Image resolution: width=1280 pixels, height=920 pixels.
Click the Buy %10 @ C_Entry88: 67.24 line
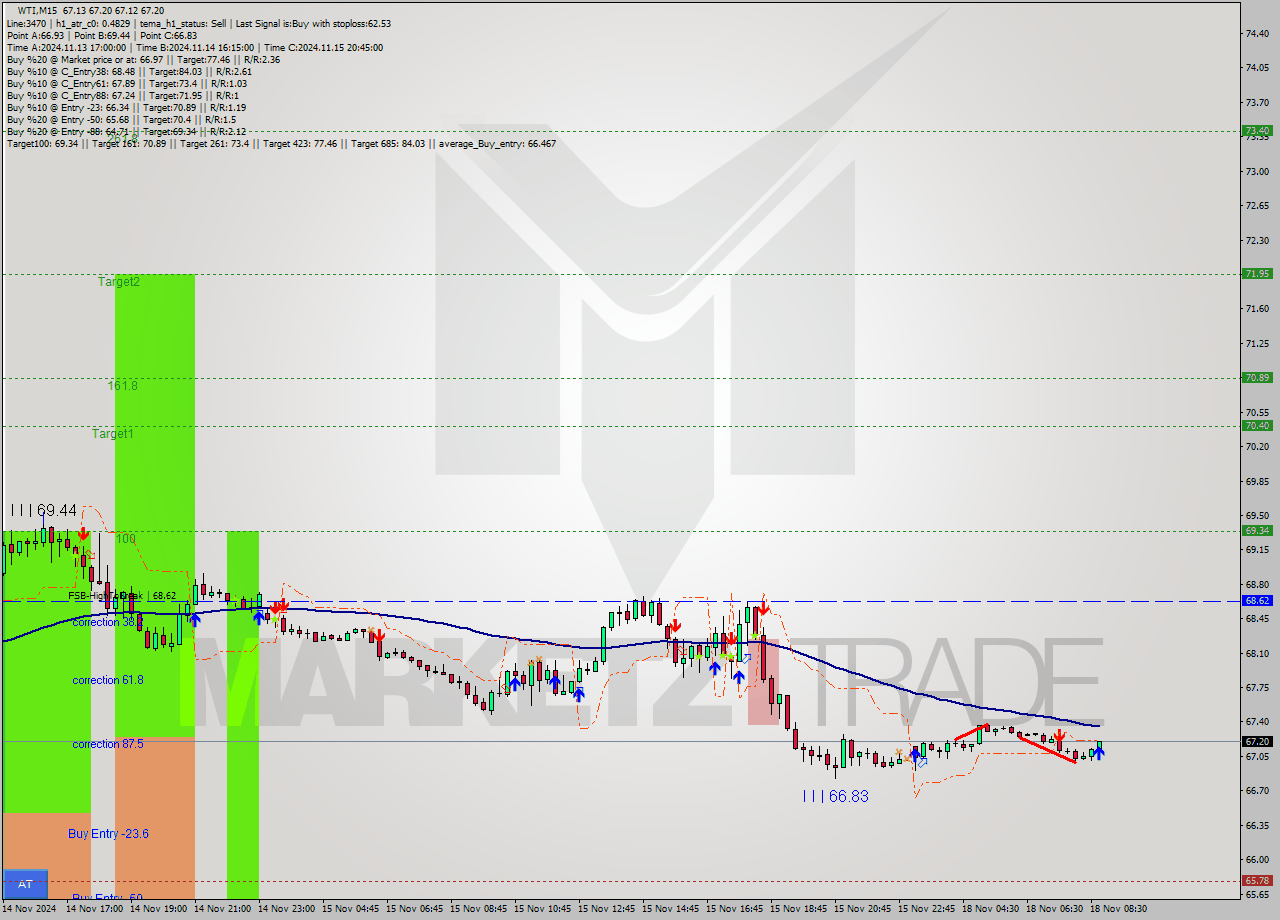point(122,95)
